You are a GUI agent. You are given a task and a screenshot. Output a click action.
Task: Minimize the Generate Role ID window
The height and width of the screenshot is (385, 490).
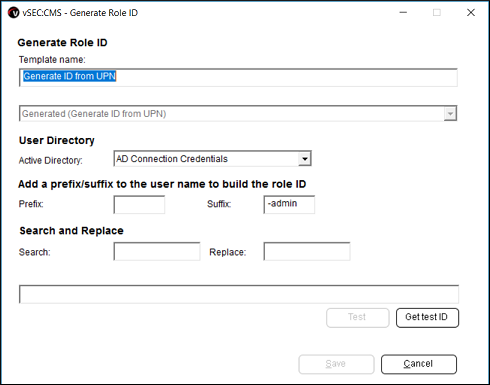click(403, 13)
